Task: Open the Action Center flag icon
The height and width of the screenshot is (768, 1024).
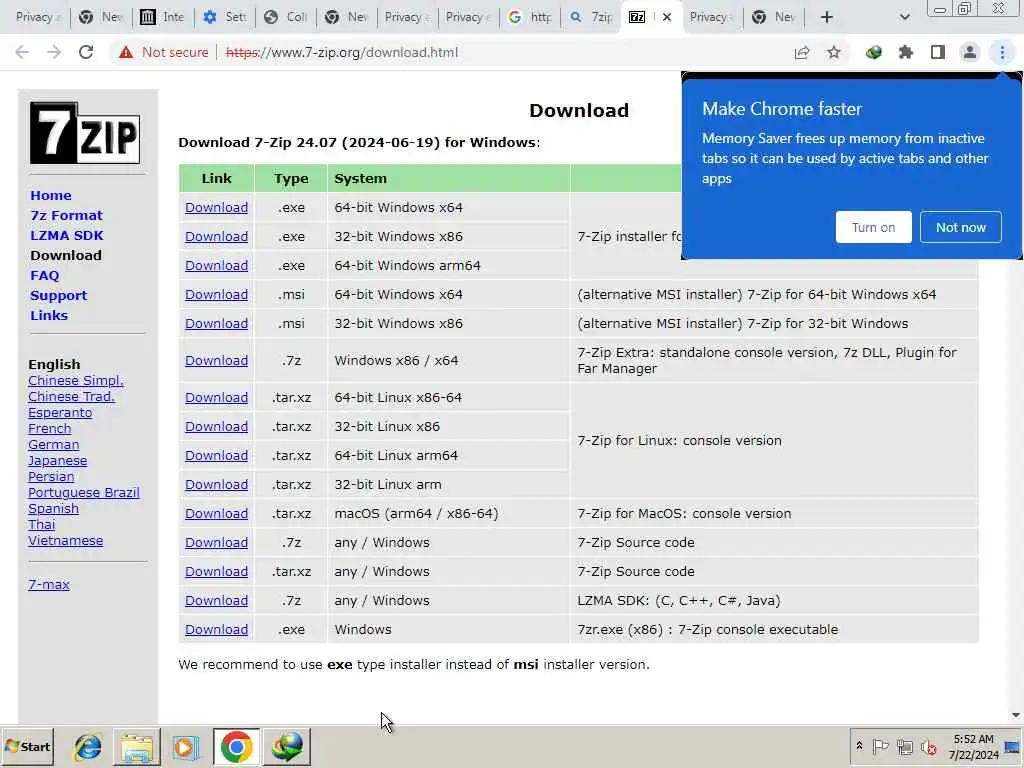Action: coord(880,746)
